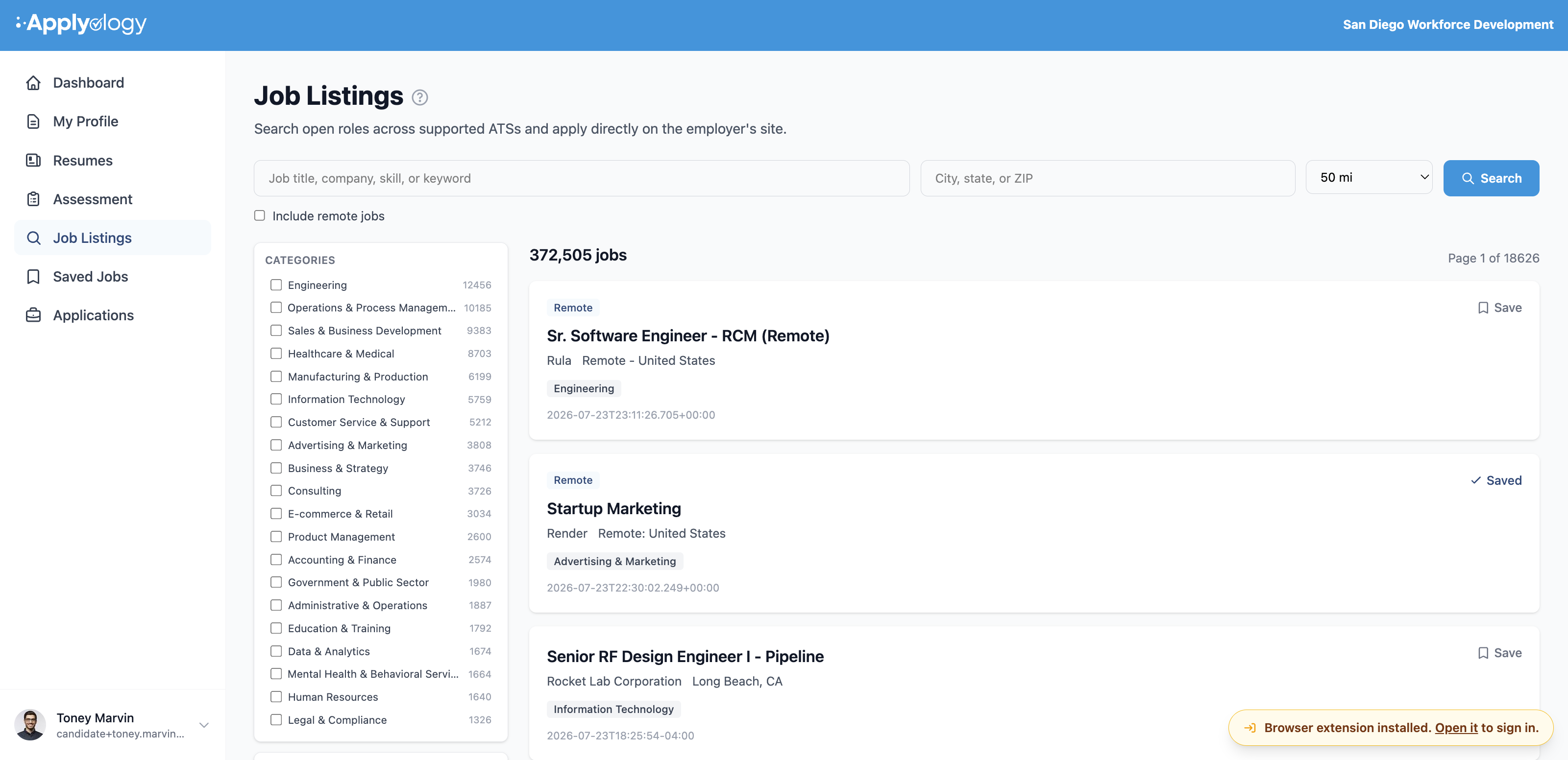Click the Remote badge on Startup Marketing card
The width and height of the screenshot is (1568, 760).
coord(573,481)
